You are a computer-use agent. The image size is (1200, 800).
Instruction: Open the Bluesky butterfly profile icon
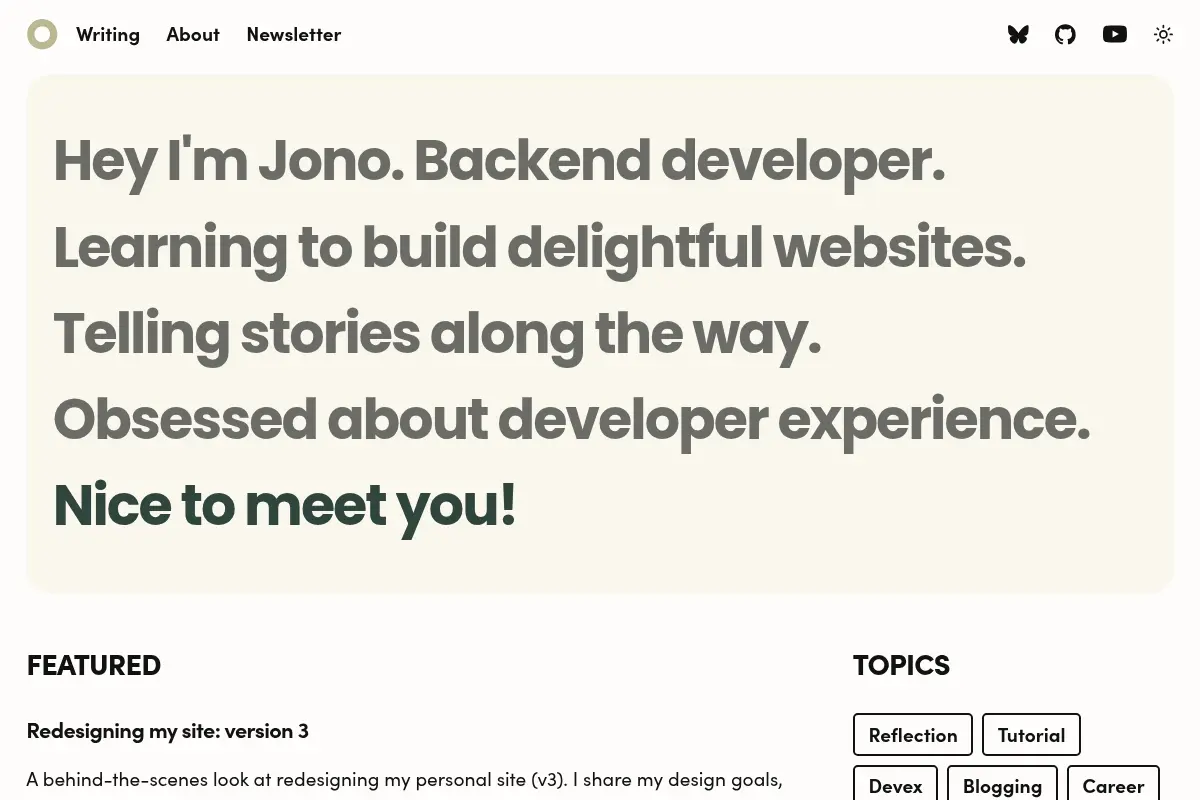pos(1018,34)
